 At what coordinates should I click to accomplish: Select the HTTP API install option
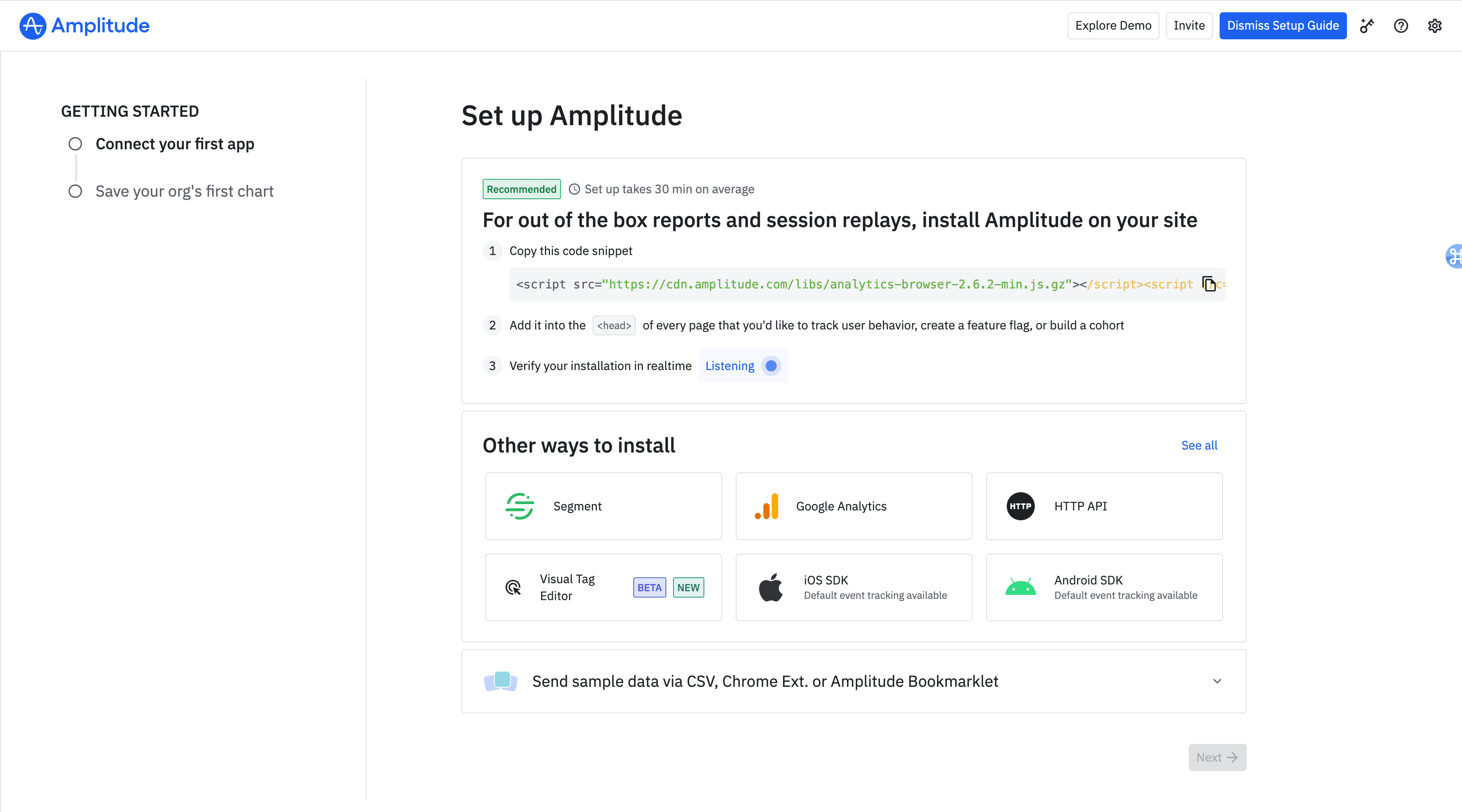pos(1104,506)
